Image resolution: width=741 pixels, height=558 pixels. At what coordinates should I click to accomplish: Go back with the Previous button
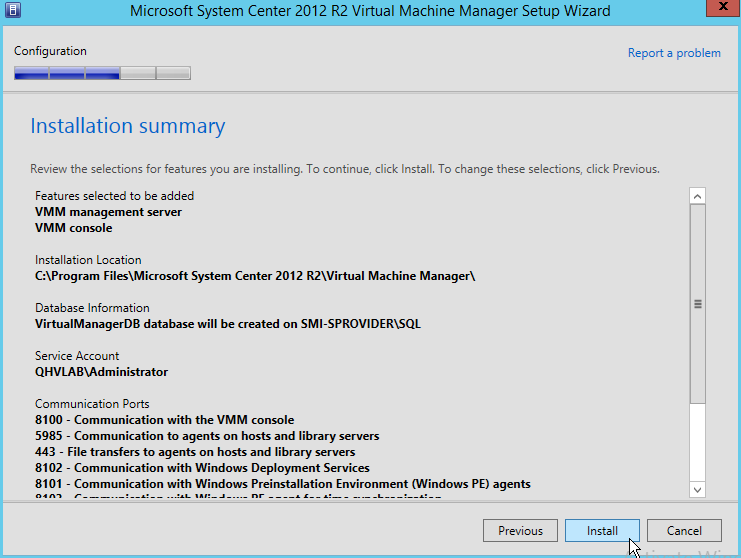click(x=520, y=531)
